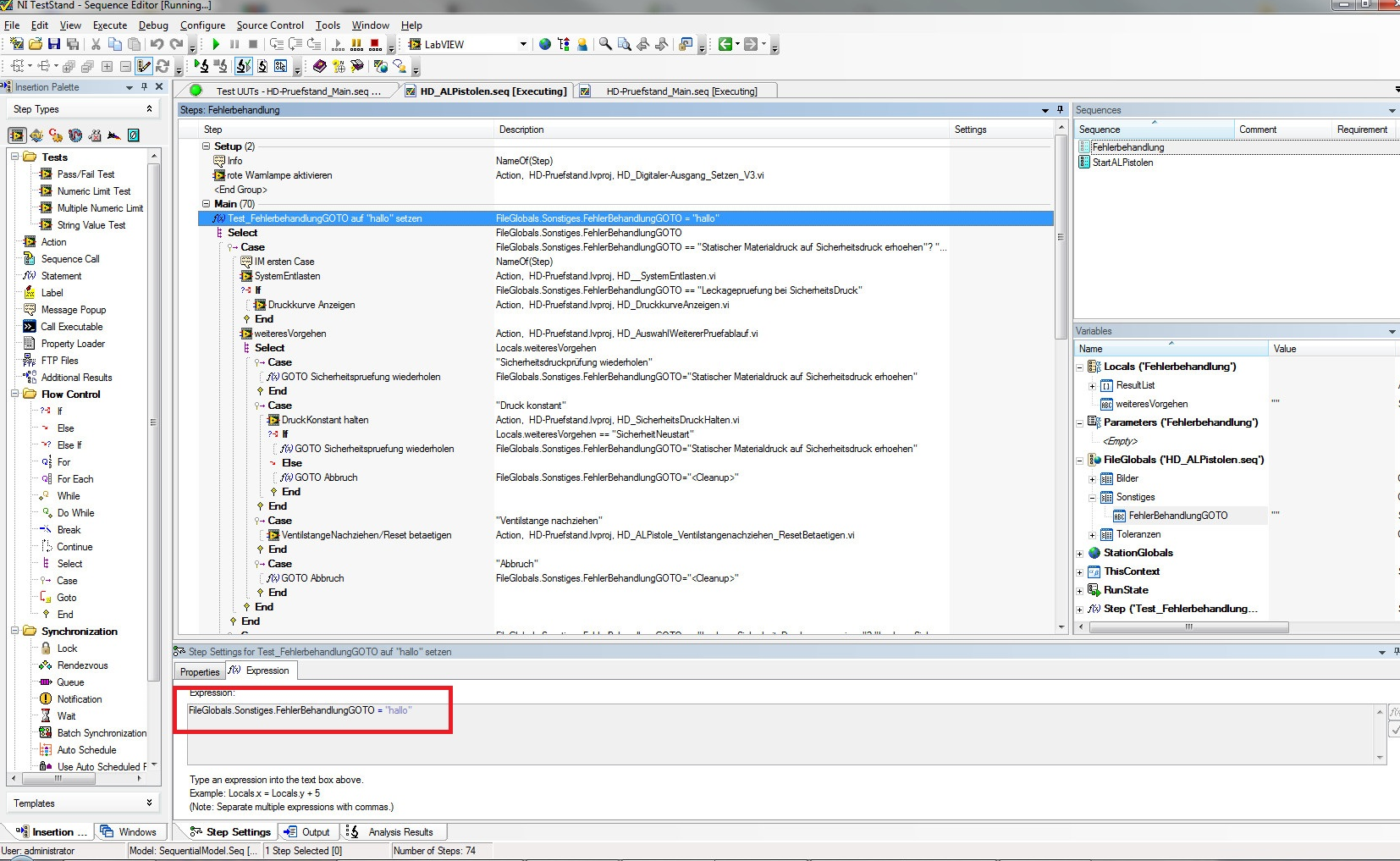The height and width of the screenshot is (861, 1400).
Task: Select the LabVIEW adapter icon in palette
Action: coord(17,135)
